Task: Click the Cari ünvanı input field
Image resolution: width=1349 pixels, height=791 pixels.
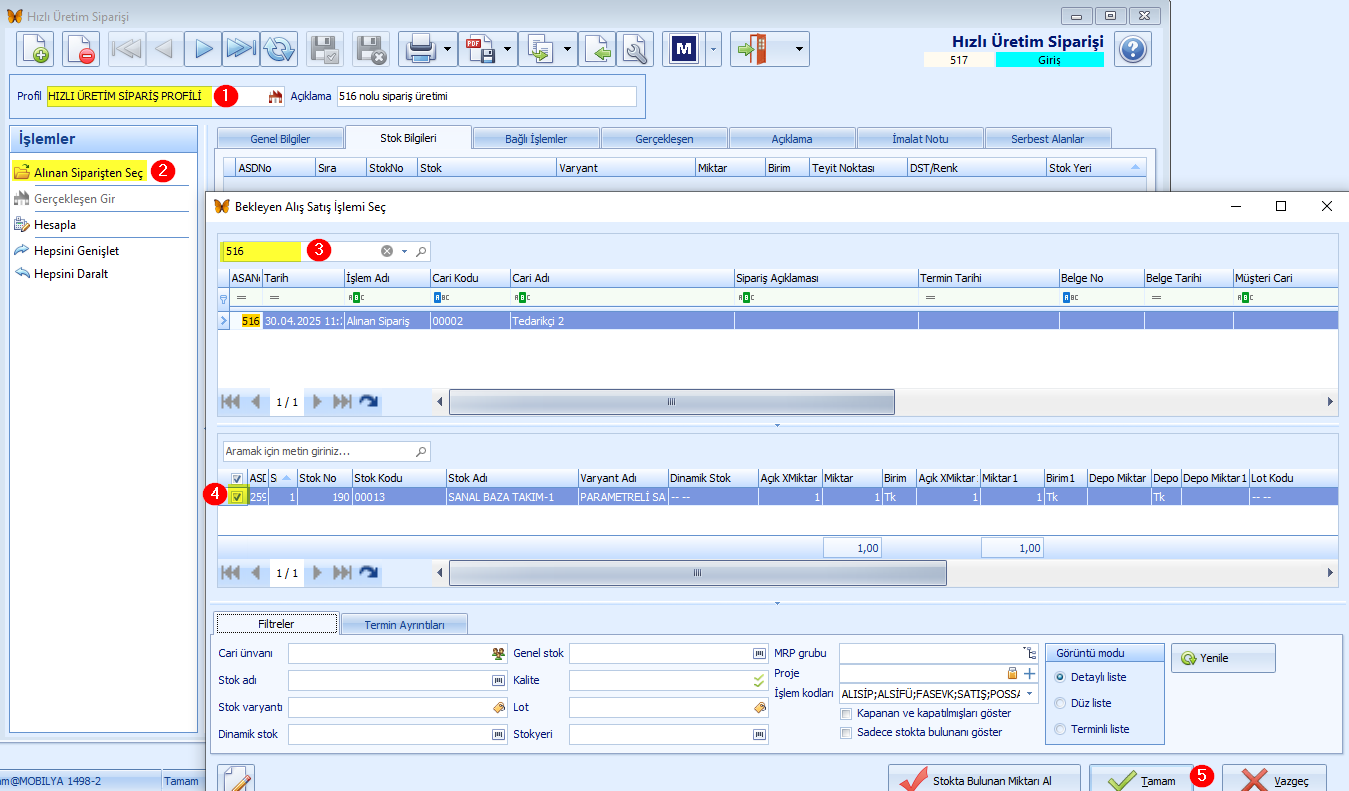Action: [x=398, y=654]
